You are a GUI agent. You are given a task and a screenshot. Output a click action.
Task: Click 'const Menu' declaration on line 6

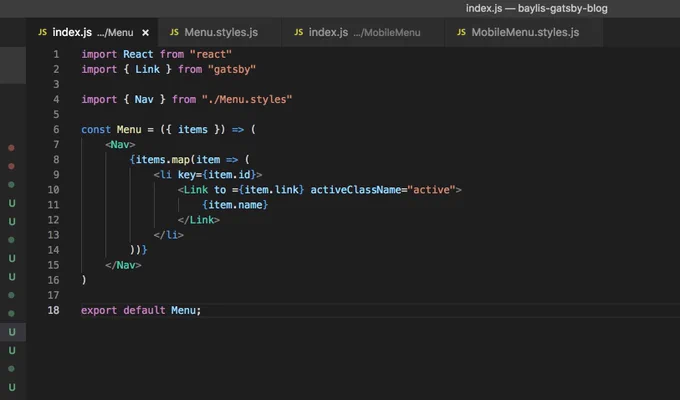tap(111, 129)
